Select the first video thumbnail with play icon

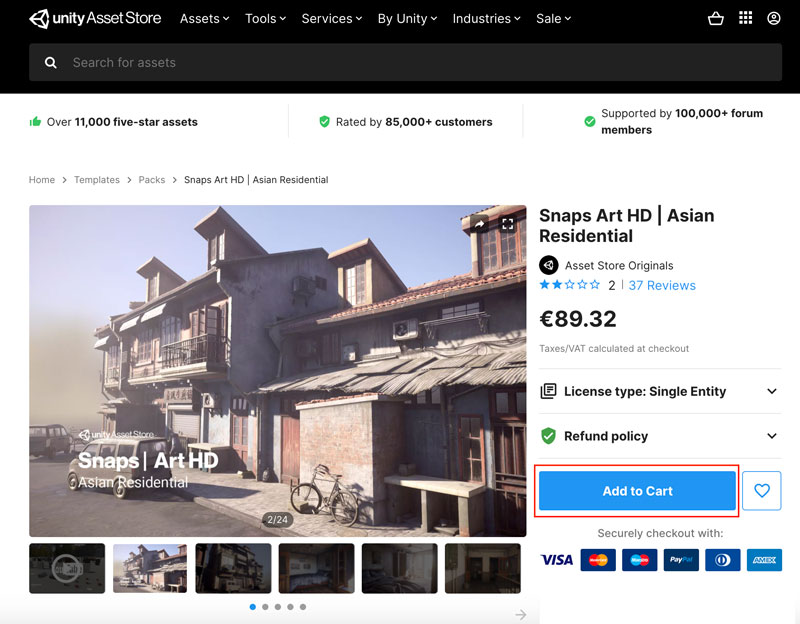coord(67,568)
